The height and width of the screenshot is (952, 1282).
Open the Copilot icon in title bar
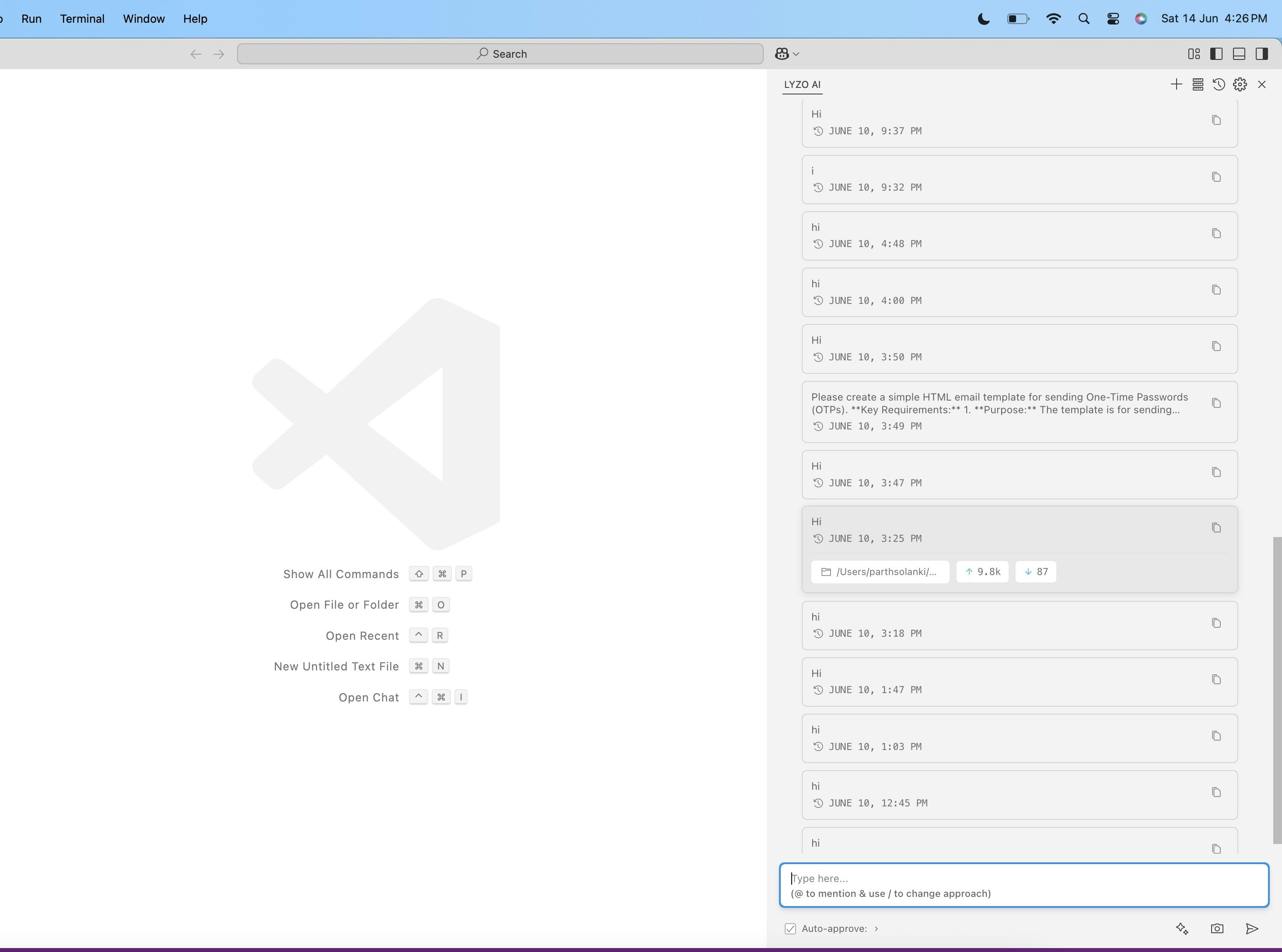[x=782, y=54]
